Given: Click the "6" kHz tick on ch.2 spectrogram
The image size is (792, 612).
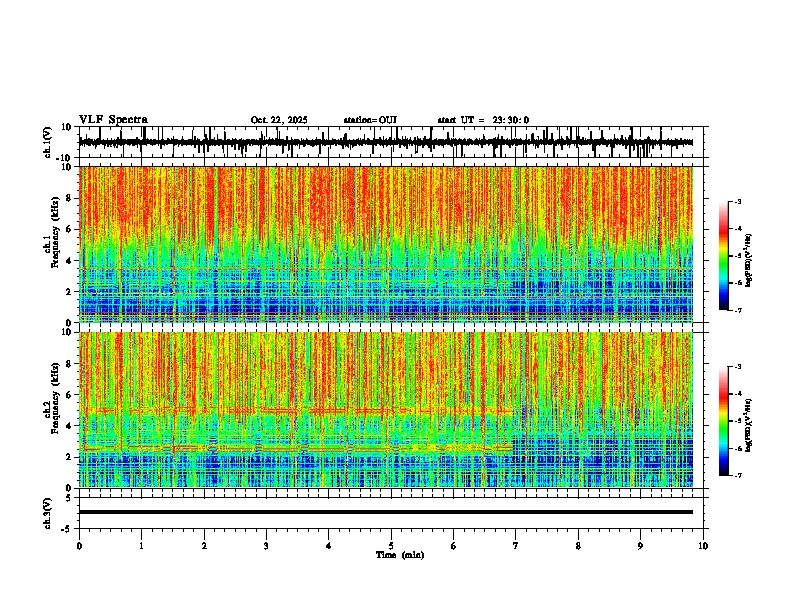Looking at the screenshot, I should [69, 395].
